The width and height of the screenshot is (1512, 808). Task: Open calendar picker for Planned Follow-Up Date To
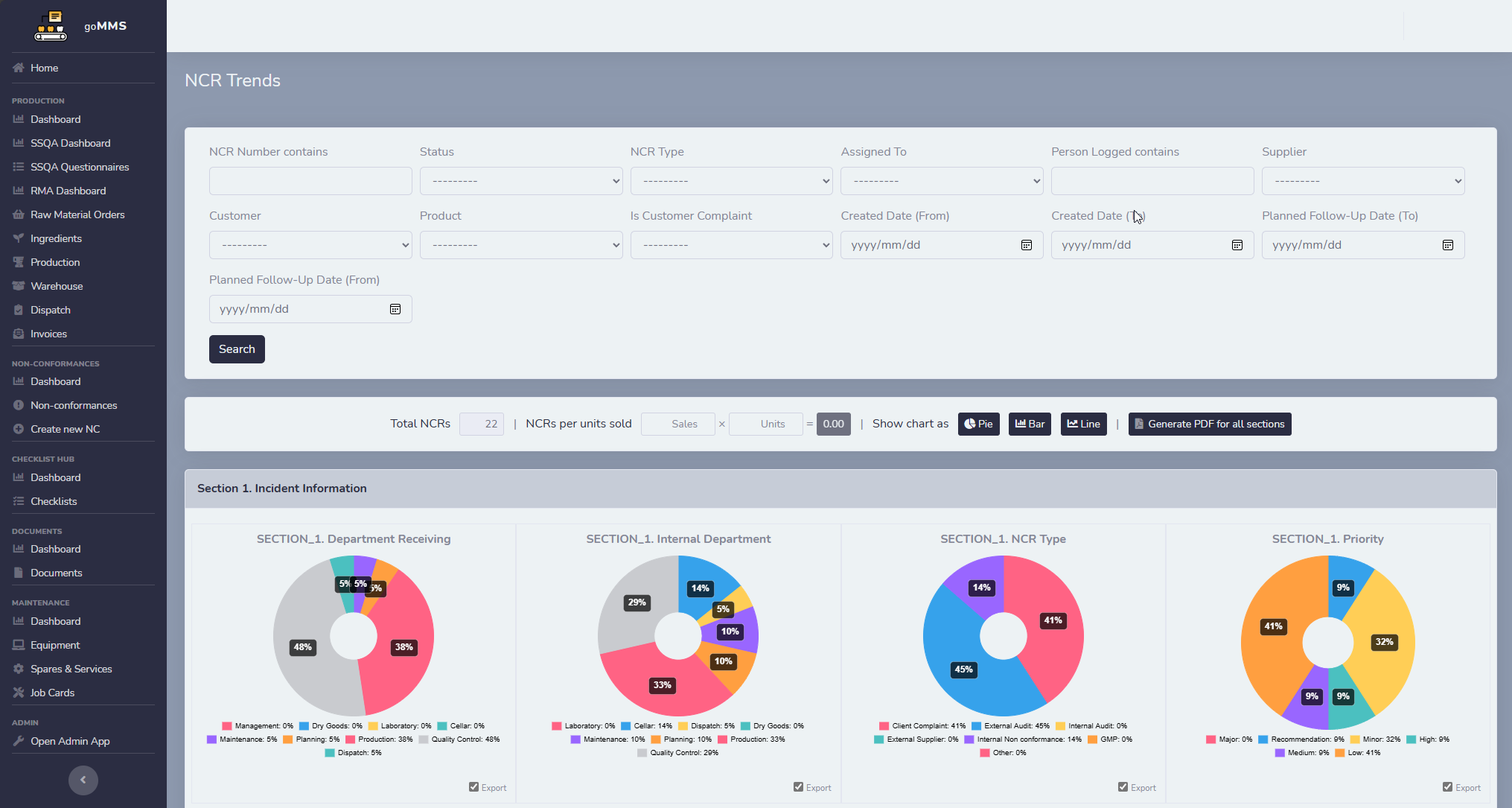pyautogui.click(x=1447, y=245)
